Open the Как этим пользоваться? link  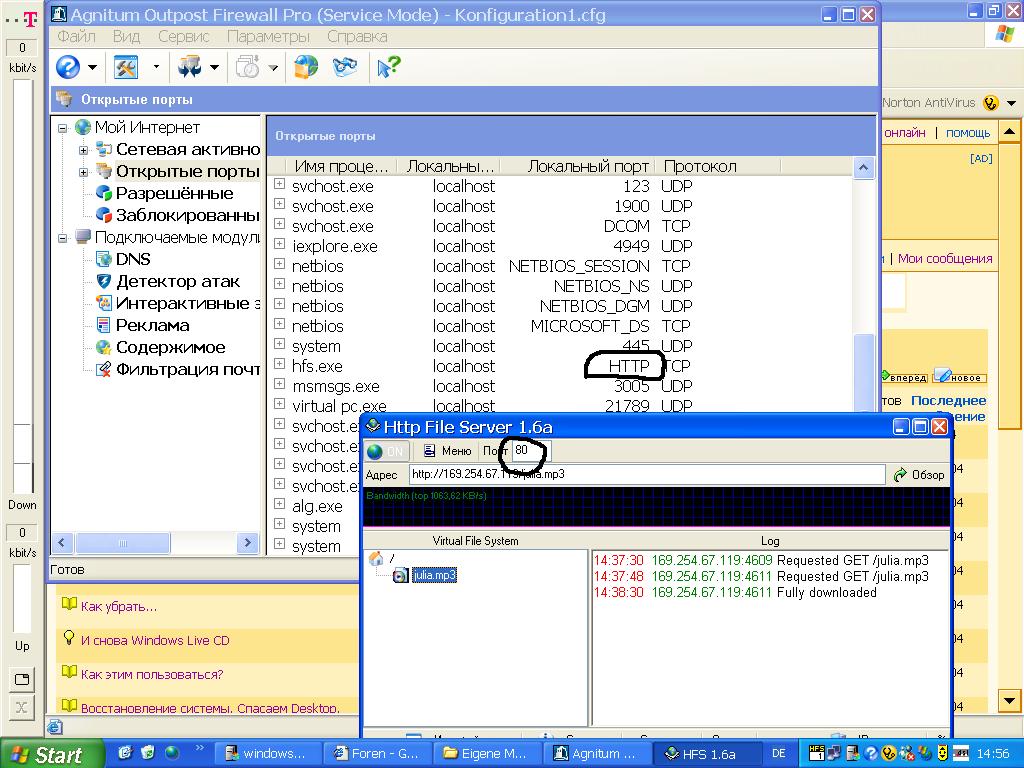(x=152, y=675)
